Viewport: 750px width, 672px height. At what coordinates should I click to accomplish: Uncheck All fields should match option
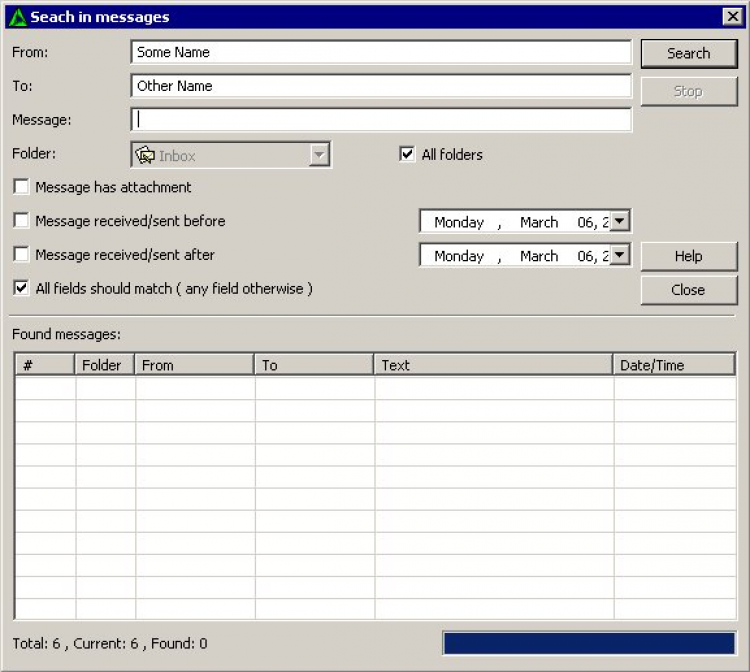[21, 288]
